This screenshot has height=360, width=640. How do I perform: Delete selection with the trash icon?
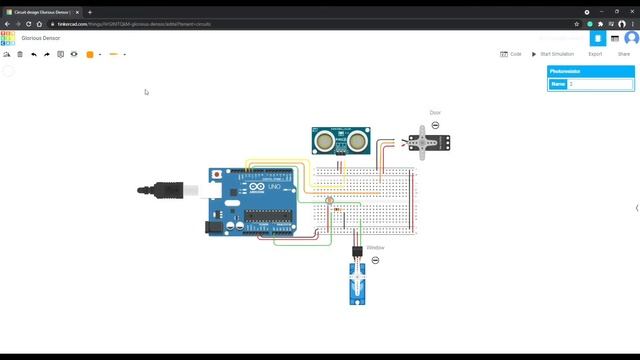point(20,54)
